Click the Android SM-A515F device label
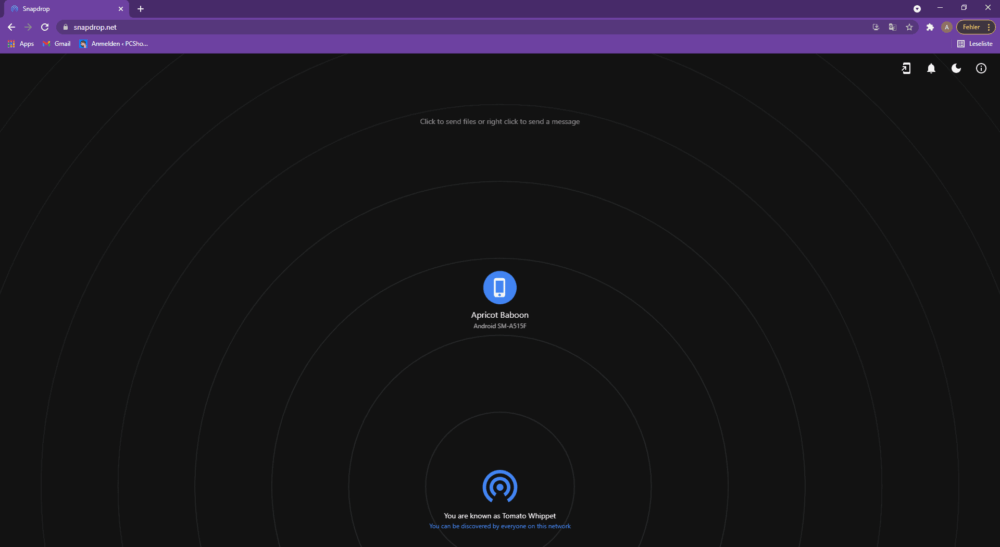 [499, 326]
